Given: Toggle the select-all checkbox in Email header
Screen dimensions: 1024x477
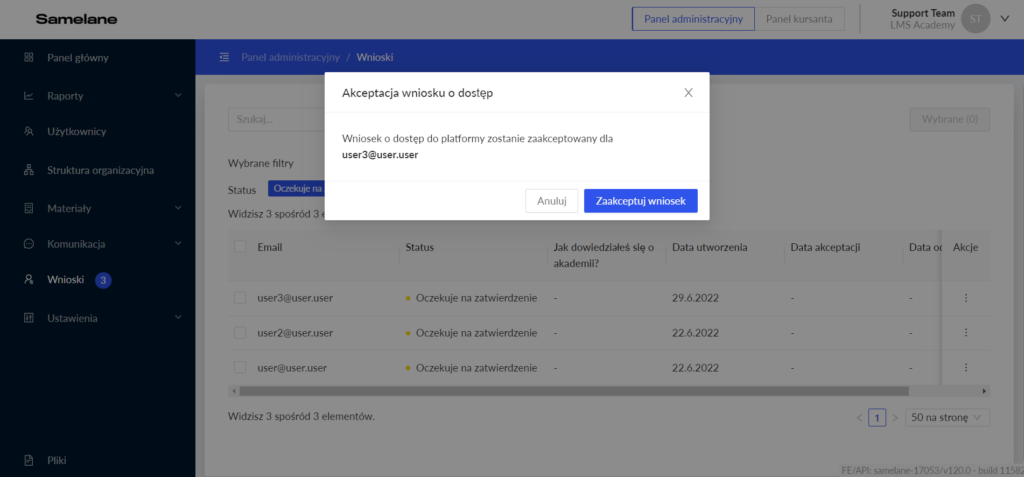Looking at the screenshot, I should tap(240, 247).
